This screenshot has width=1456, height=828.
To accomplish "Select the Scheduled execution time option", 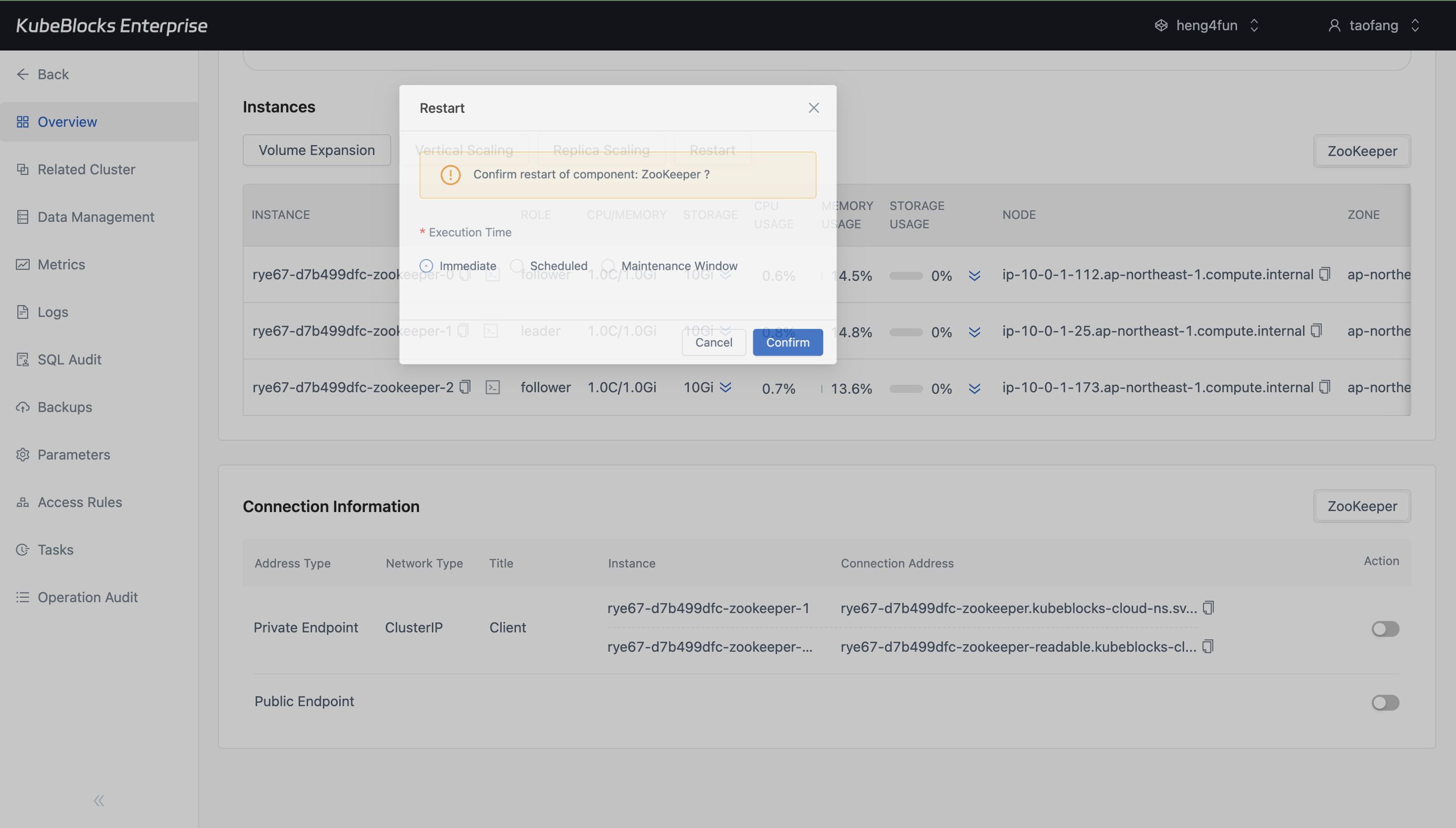I will click(x=517, y=265).
